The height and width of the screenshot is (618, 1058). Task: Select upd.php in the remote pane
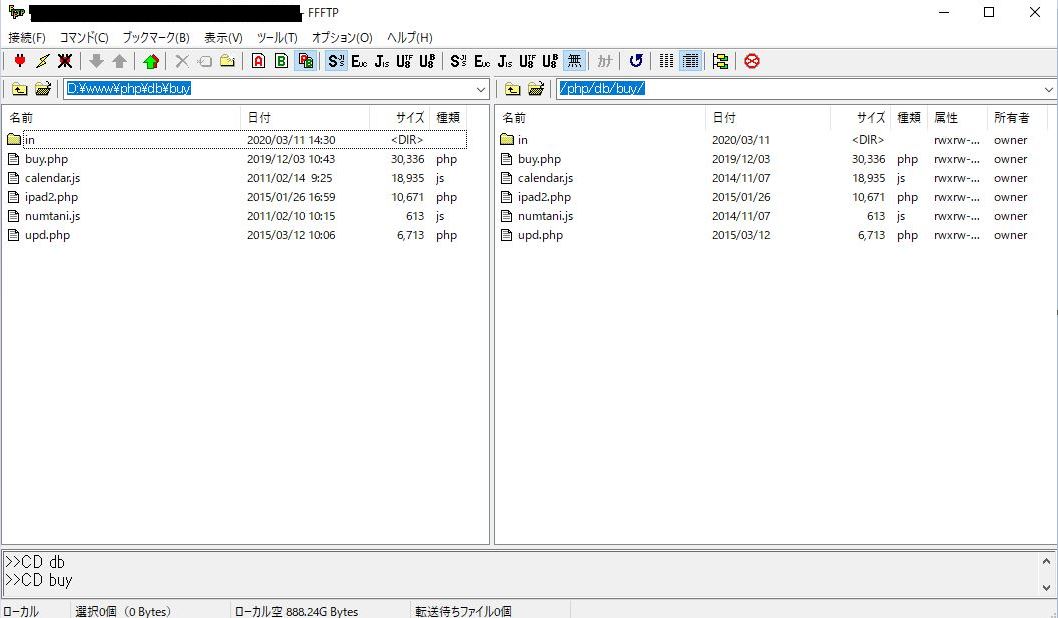tap(536, 235)
